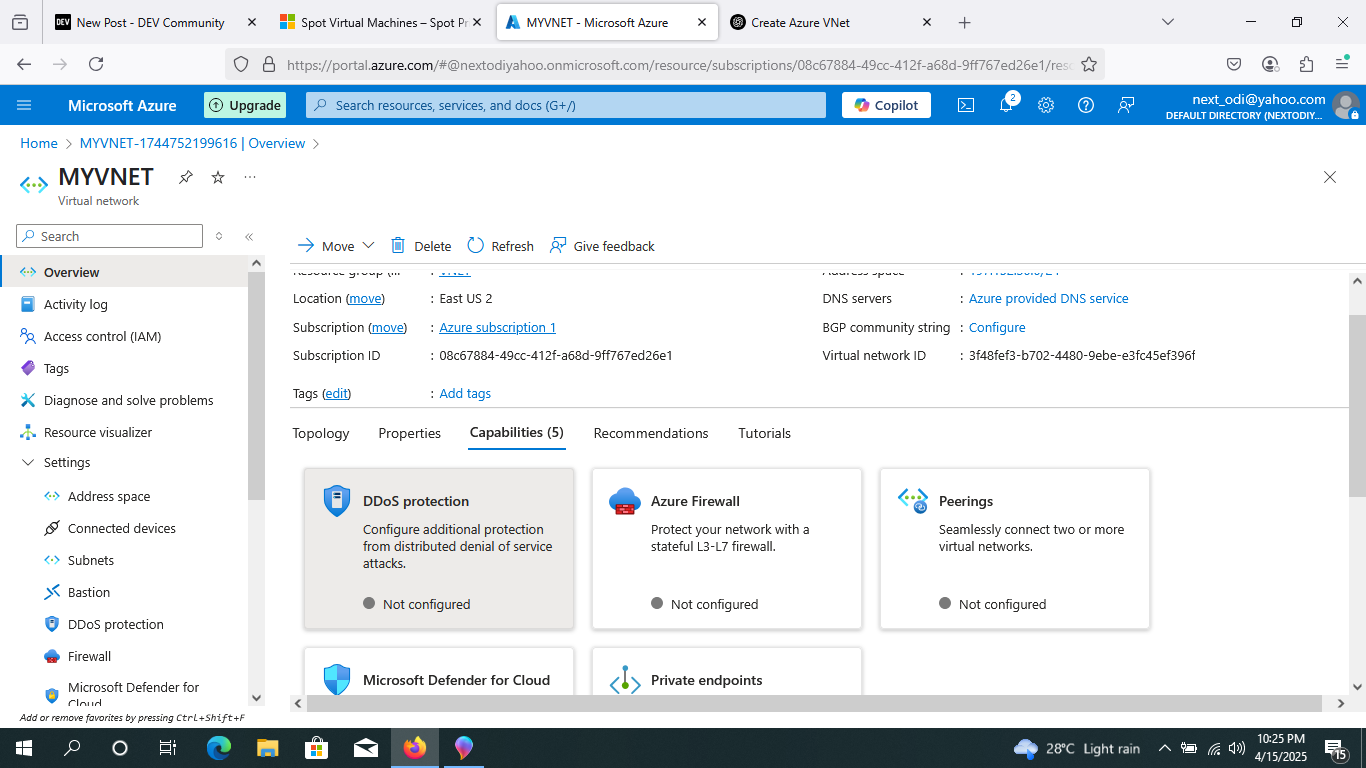
Task: Pin MYVNET to dashboard
Action: [x=186, y=177]
